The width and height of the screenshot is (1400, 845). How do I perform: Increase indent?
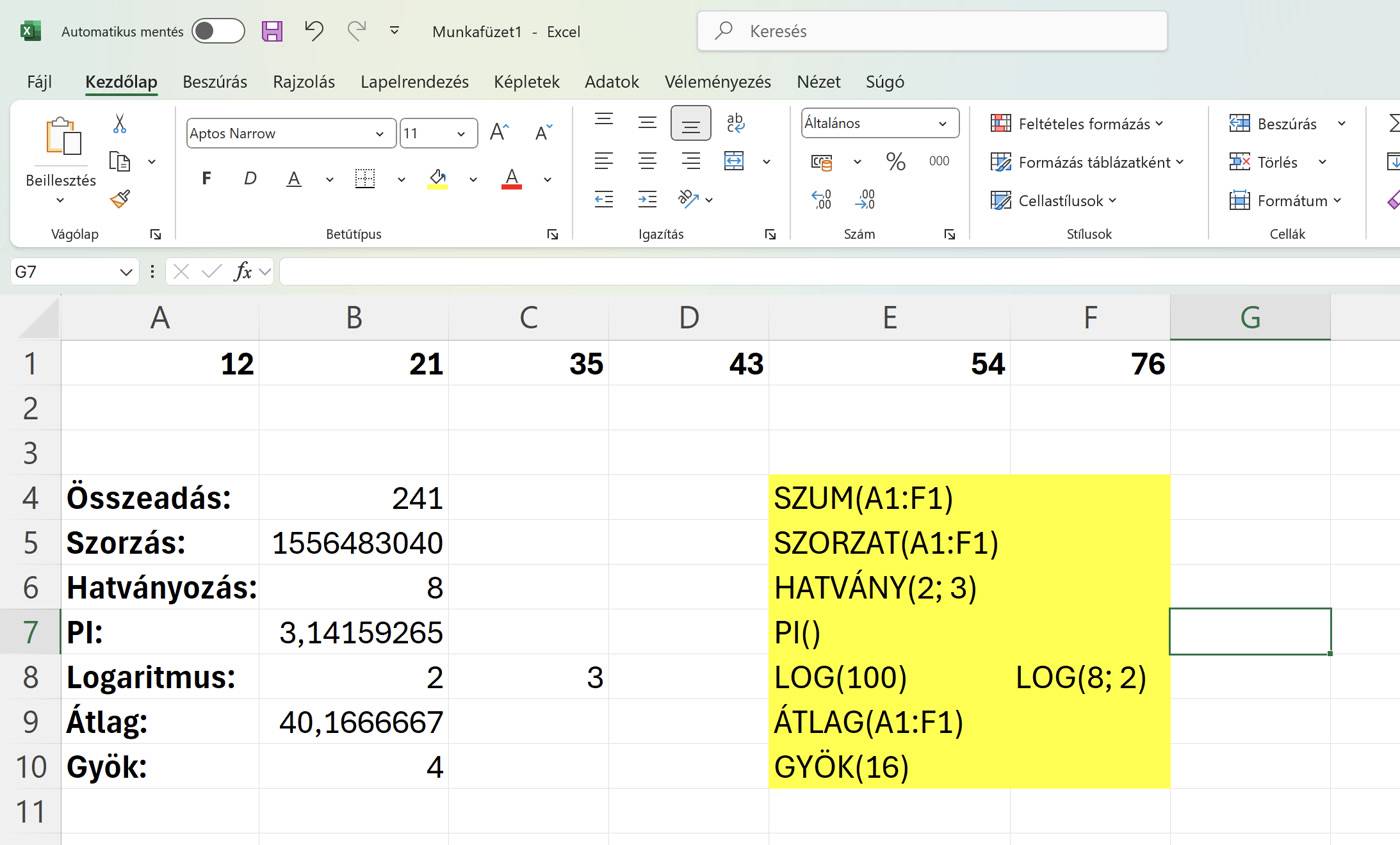tap(647, 200)
